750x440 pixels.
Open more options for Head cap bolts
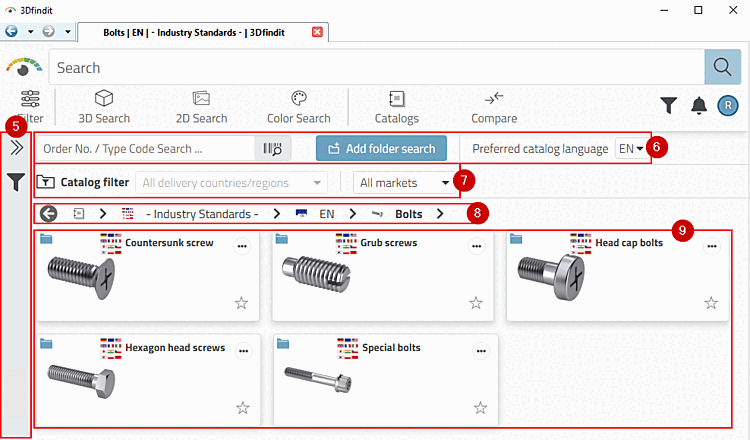click(712, 246)
